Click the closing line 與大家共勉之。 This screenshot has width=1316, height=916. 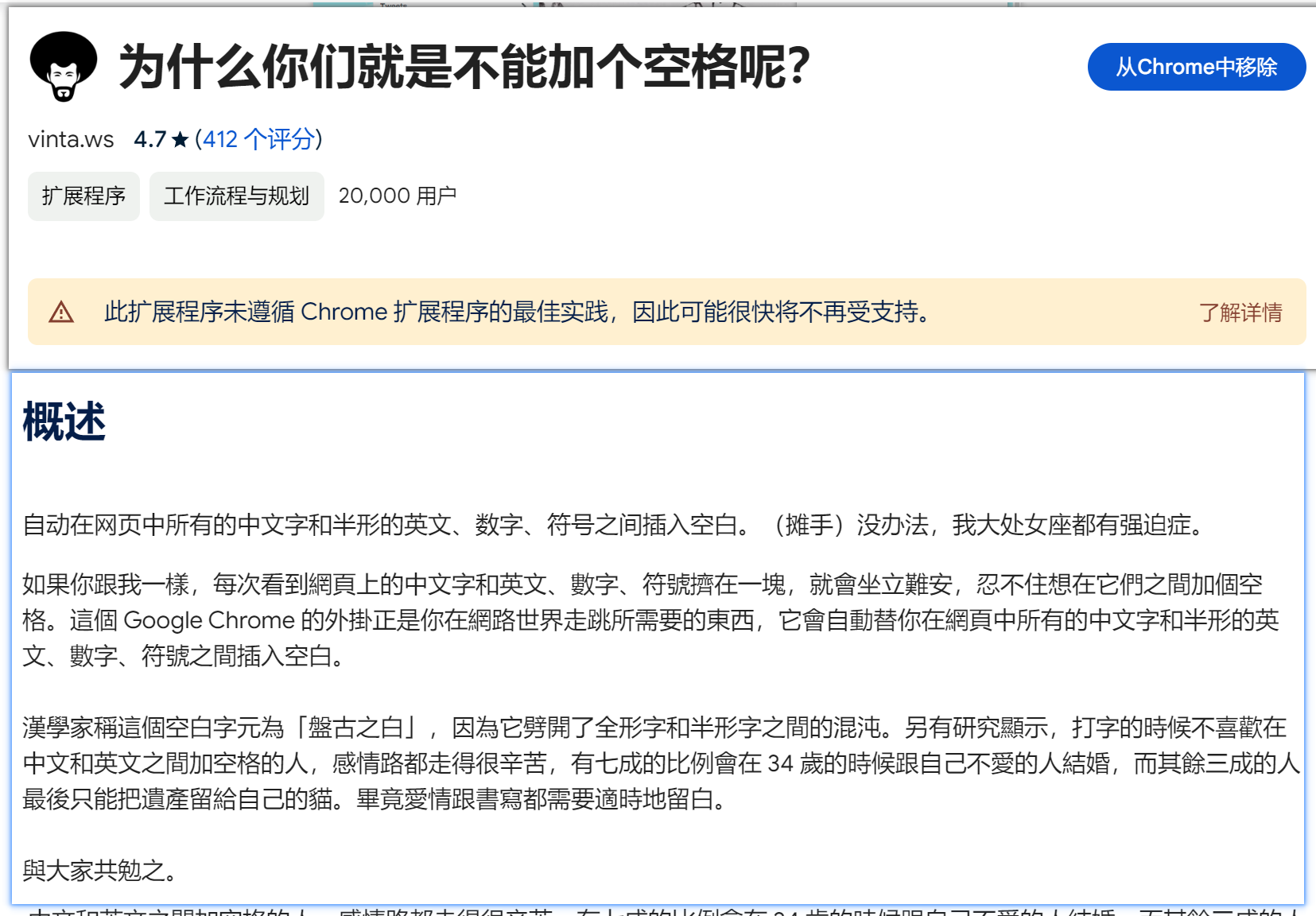pyautogui.click(x=100, y=871)
